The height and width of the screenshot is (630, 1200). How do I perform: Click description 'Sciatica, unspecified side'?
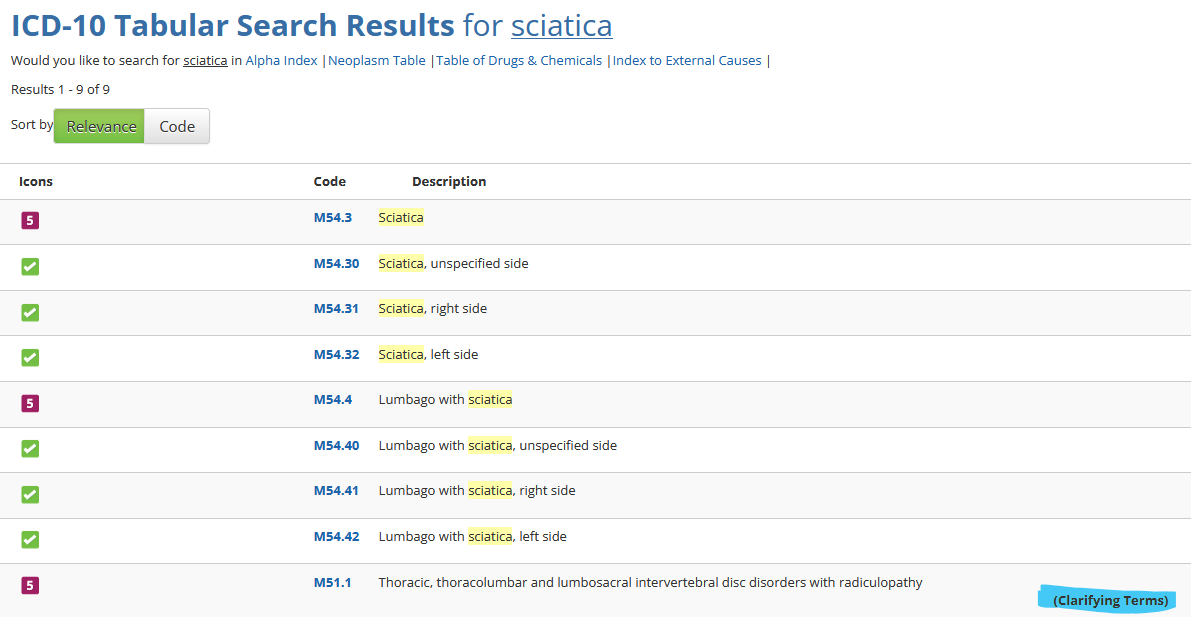click(453, 264)
